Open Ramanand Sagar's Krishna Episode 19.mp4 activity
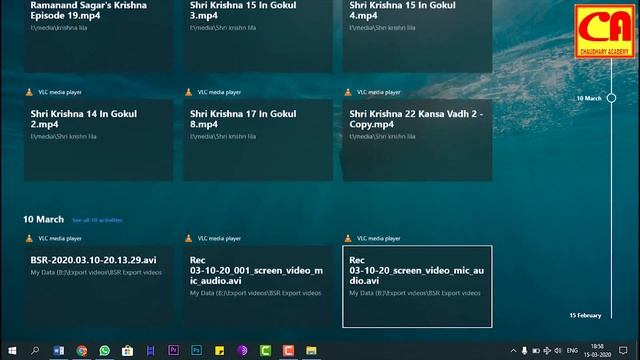 coord(98,36)
